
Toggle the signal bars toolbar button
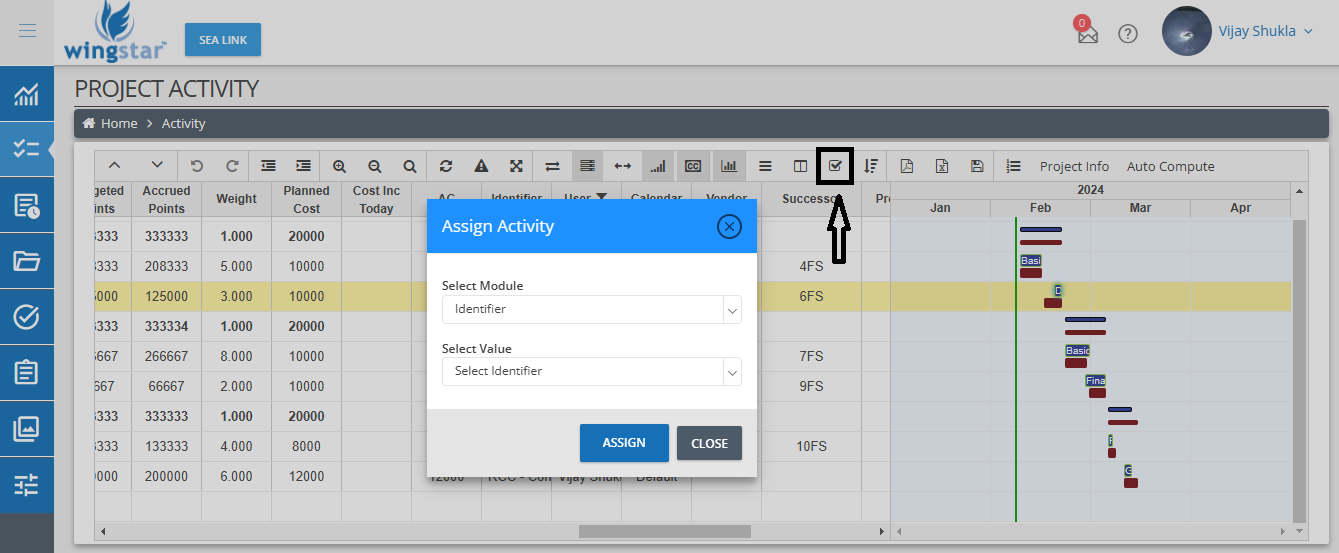(x=657, y=166)
